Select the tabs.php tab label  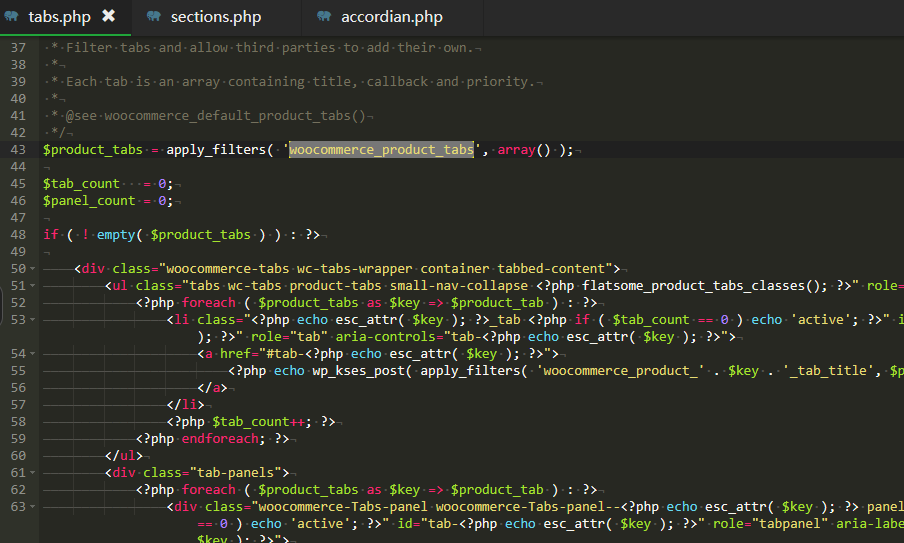[x=61, y=17]
